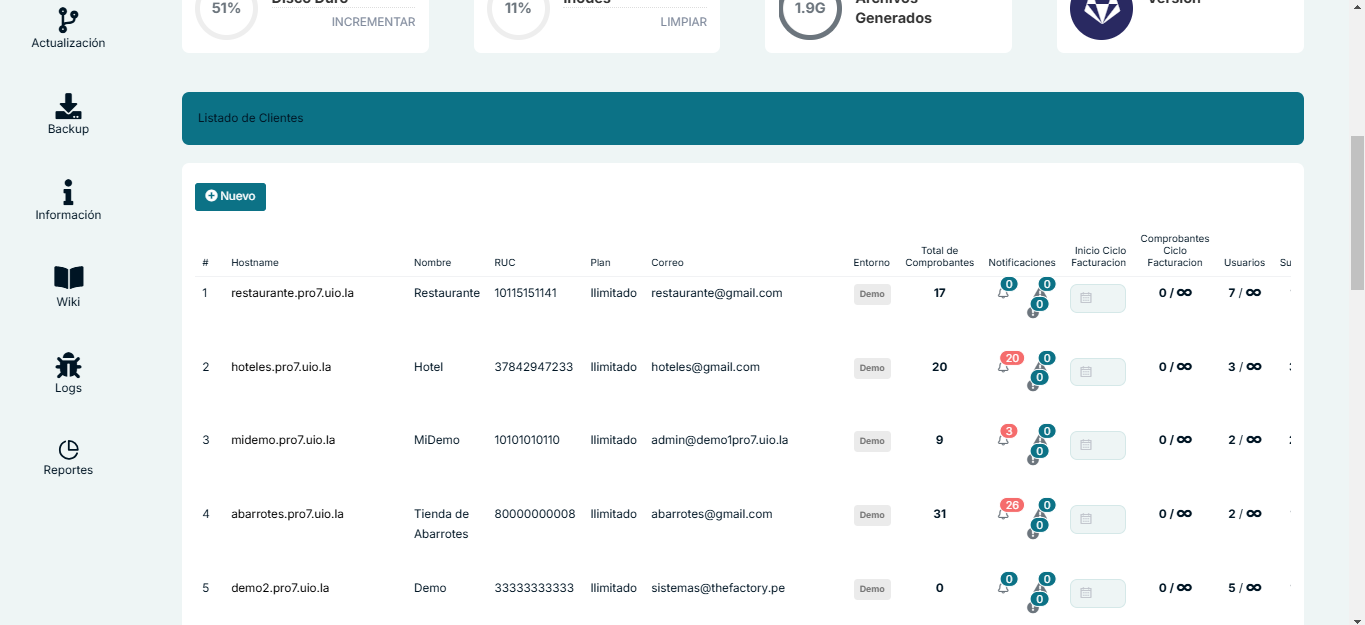
Task: Click the 1.9G generated files gauge
Action: (x=809, y=10)
